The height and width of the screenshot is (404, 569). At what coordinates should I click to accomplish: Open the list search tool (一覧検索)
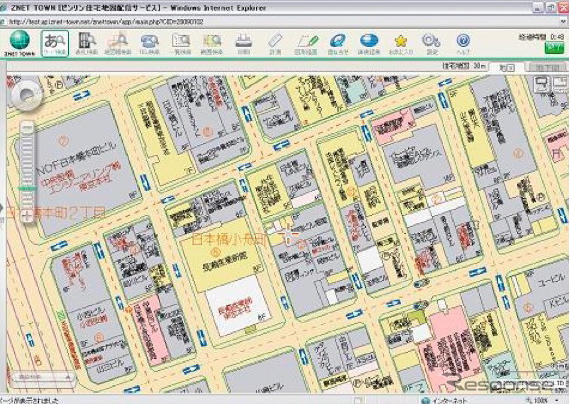[181, 44]
